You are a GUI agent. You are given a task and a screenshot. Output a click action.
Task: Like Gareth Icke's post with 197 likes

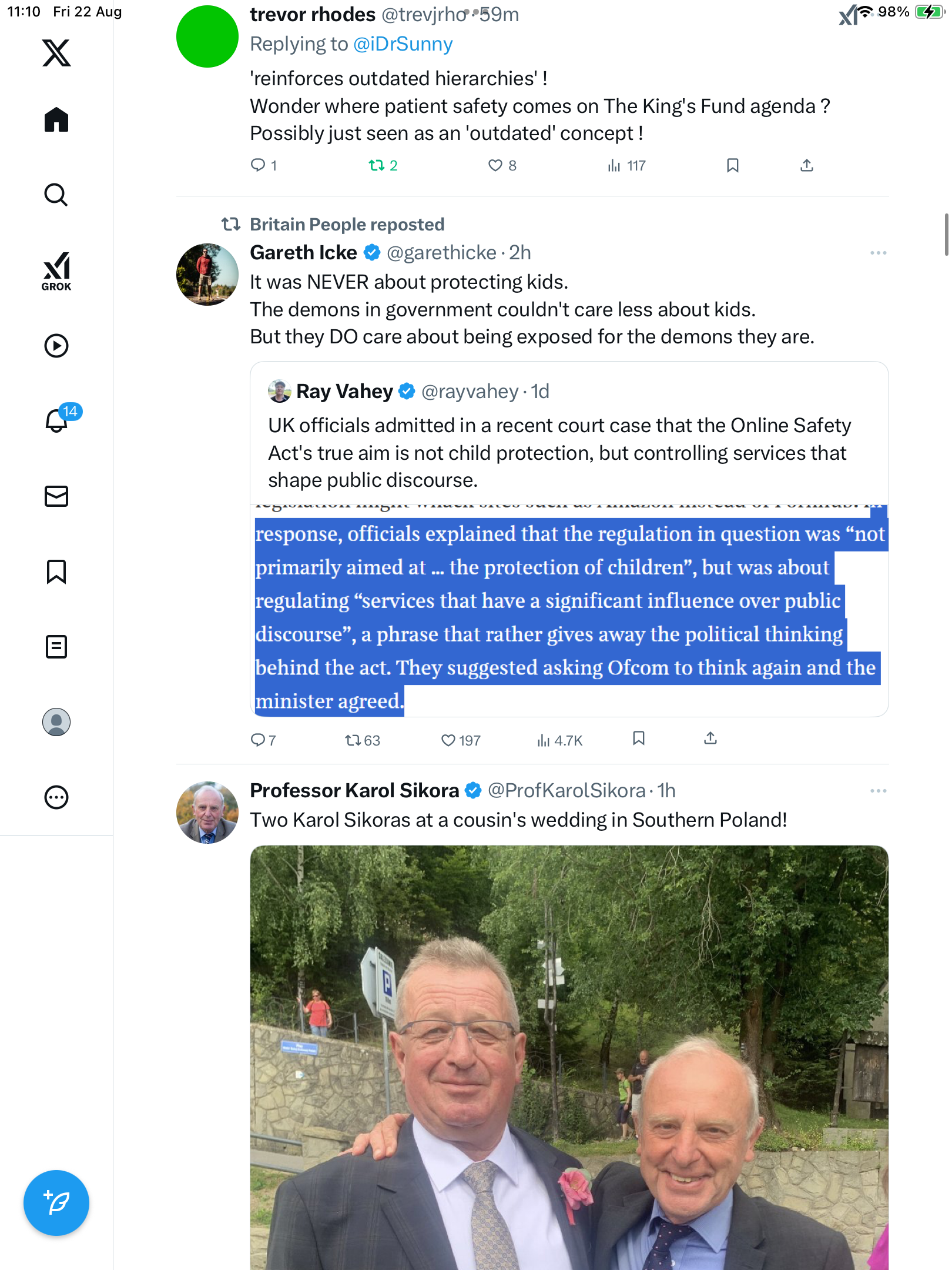448,740
